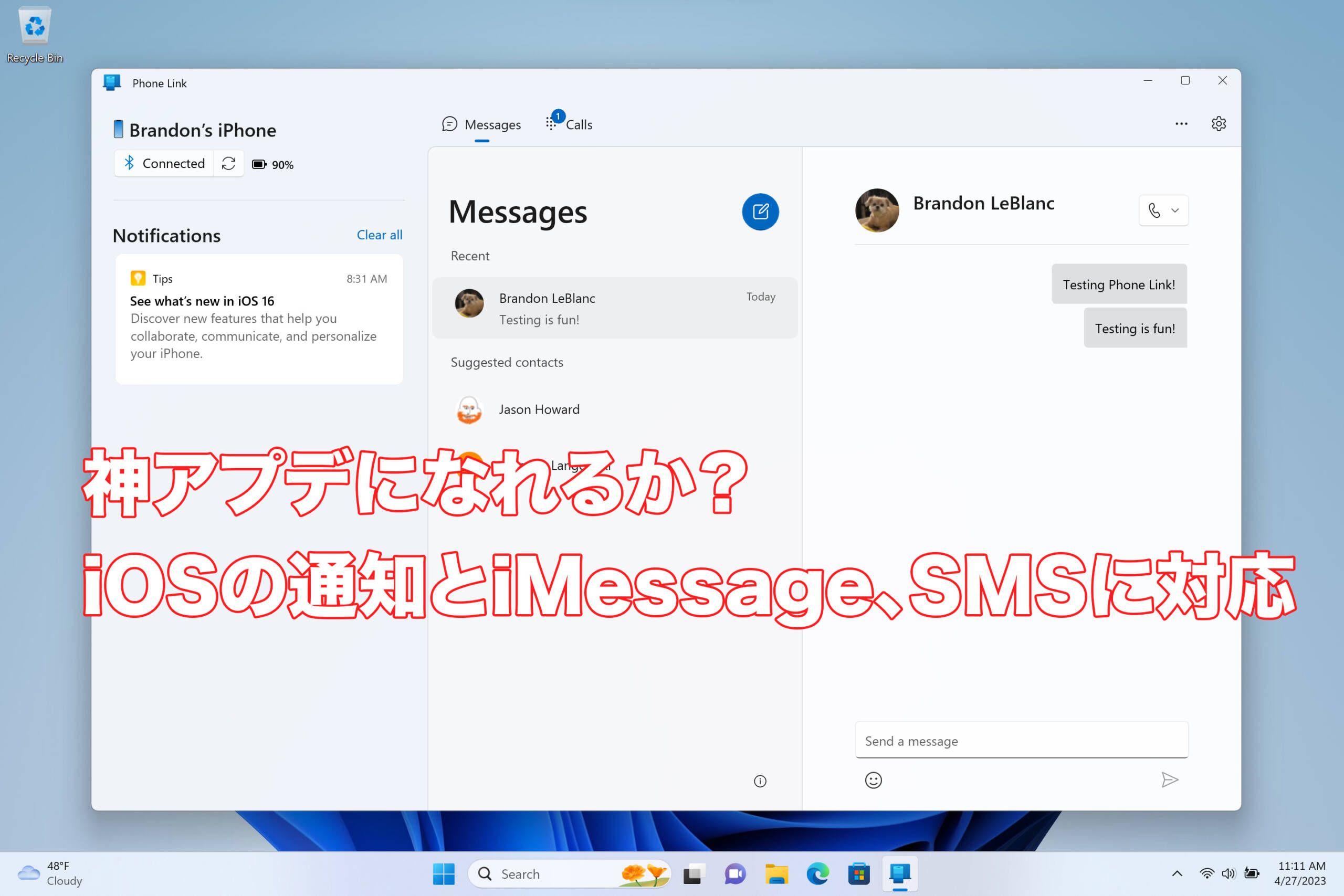Screen dimensions: 1344x896
Task: Click the 'Testing is fun!' message bubble
Action: (1135, 328)
